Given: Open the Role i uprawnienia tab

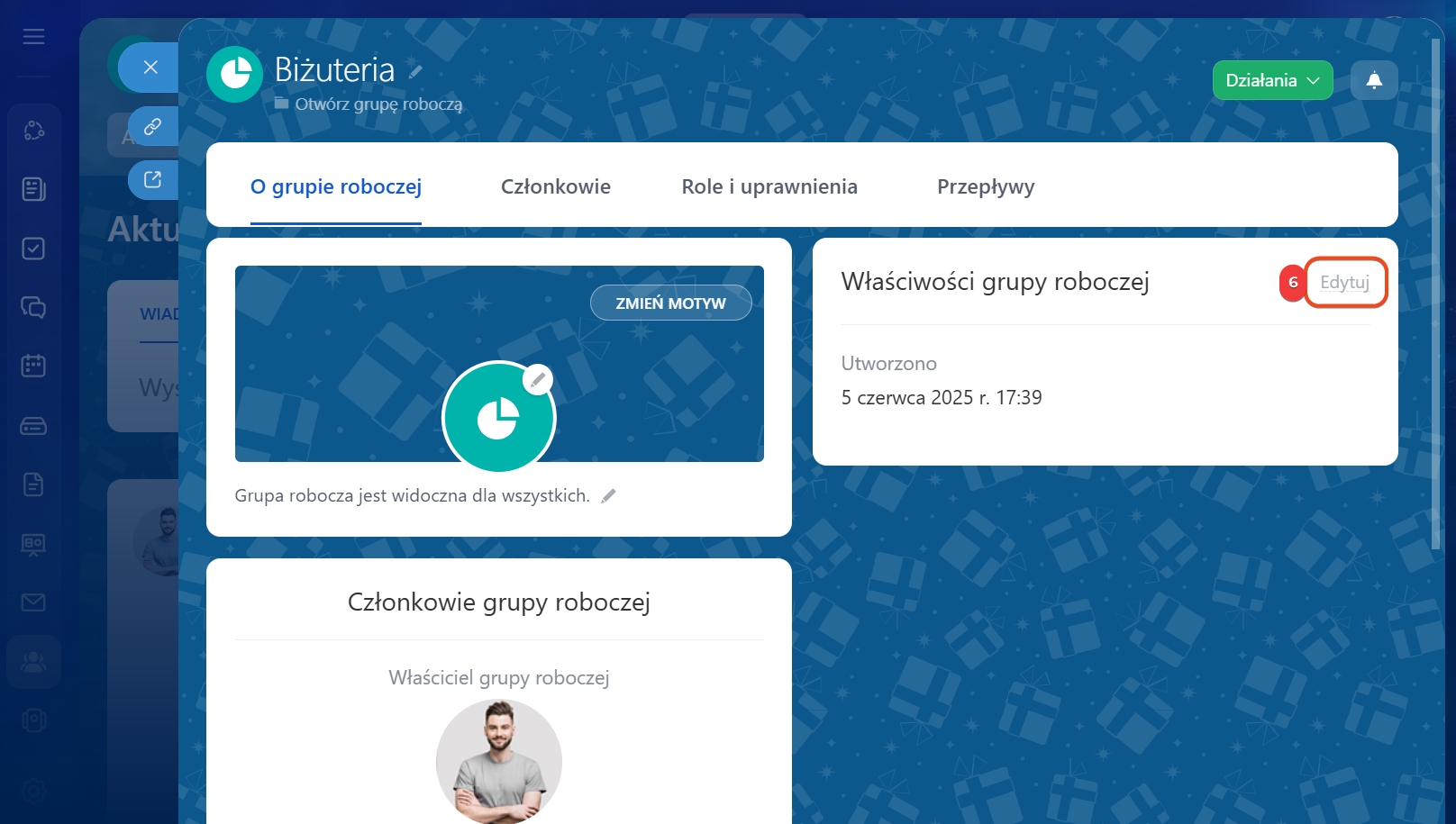Looking at the screenshot, I should click(x=769, y=186).
